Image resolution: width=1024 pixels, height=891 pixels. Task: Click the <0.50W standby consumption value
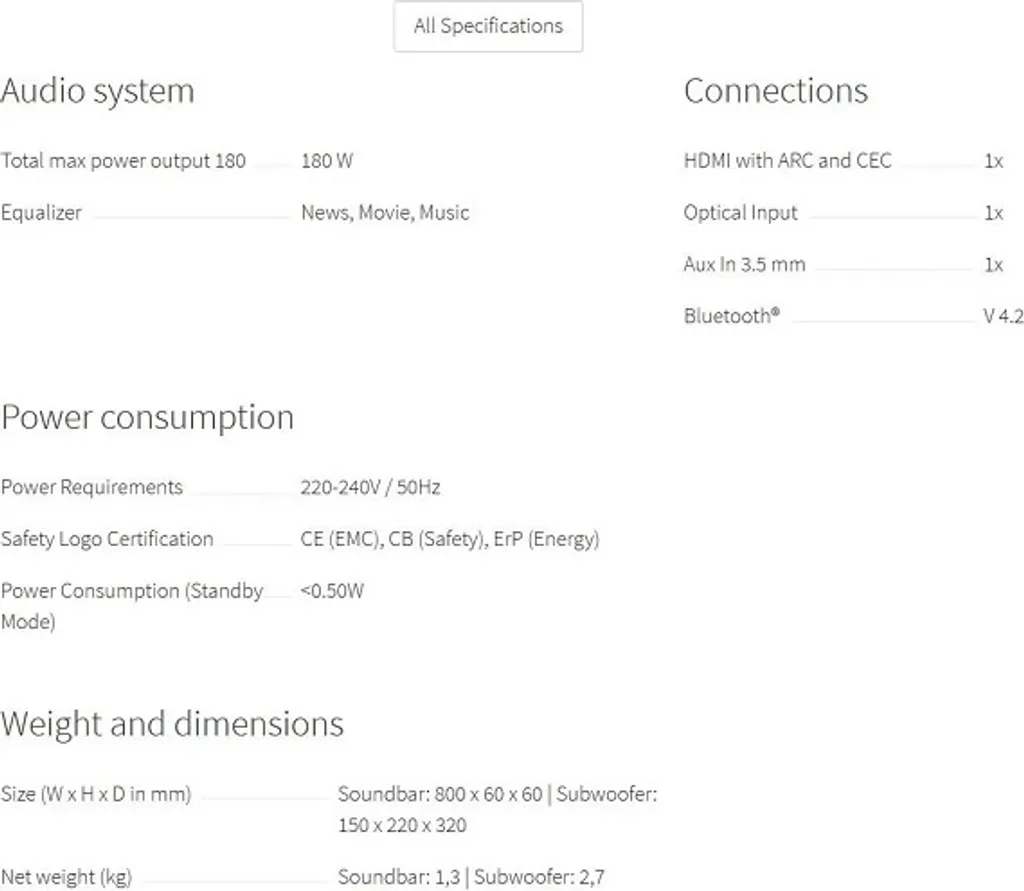[x=332, y=591]
